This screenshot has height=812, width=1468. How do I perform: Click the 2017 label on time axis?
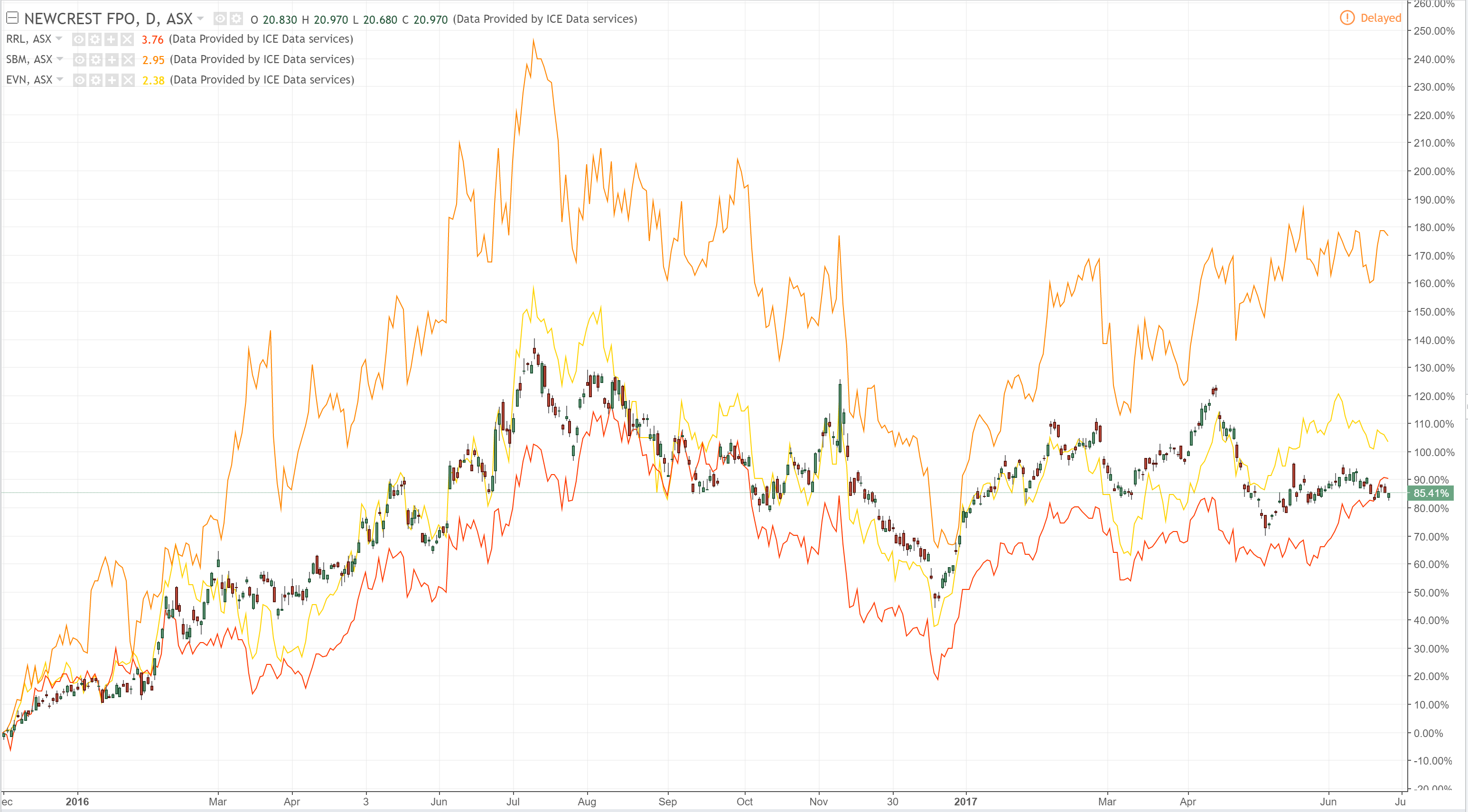pos(965,801)
